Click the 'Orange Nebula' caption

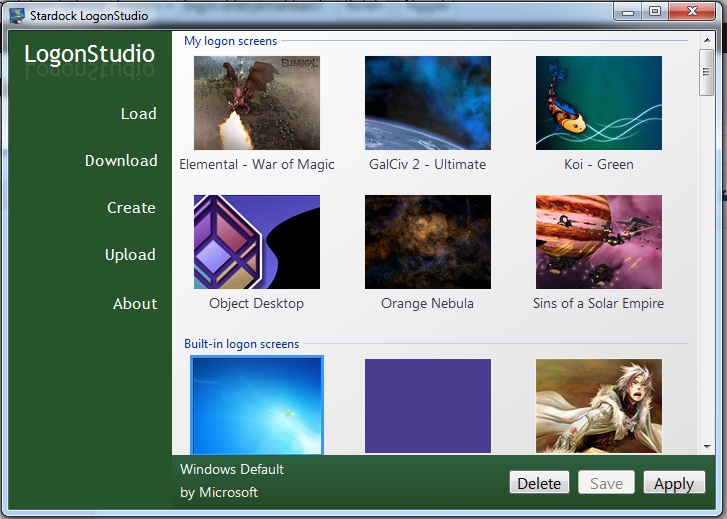(x=427, y=303)
